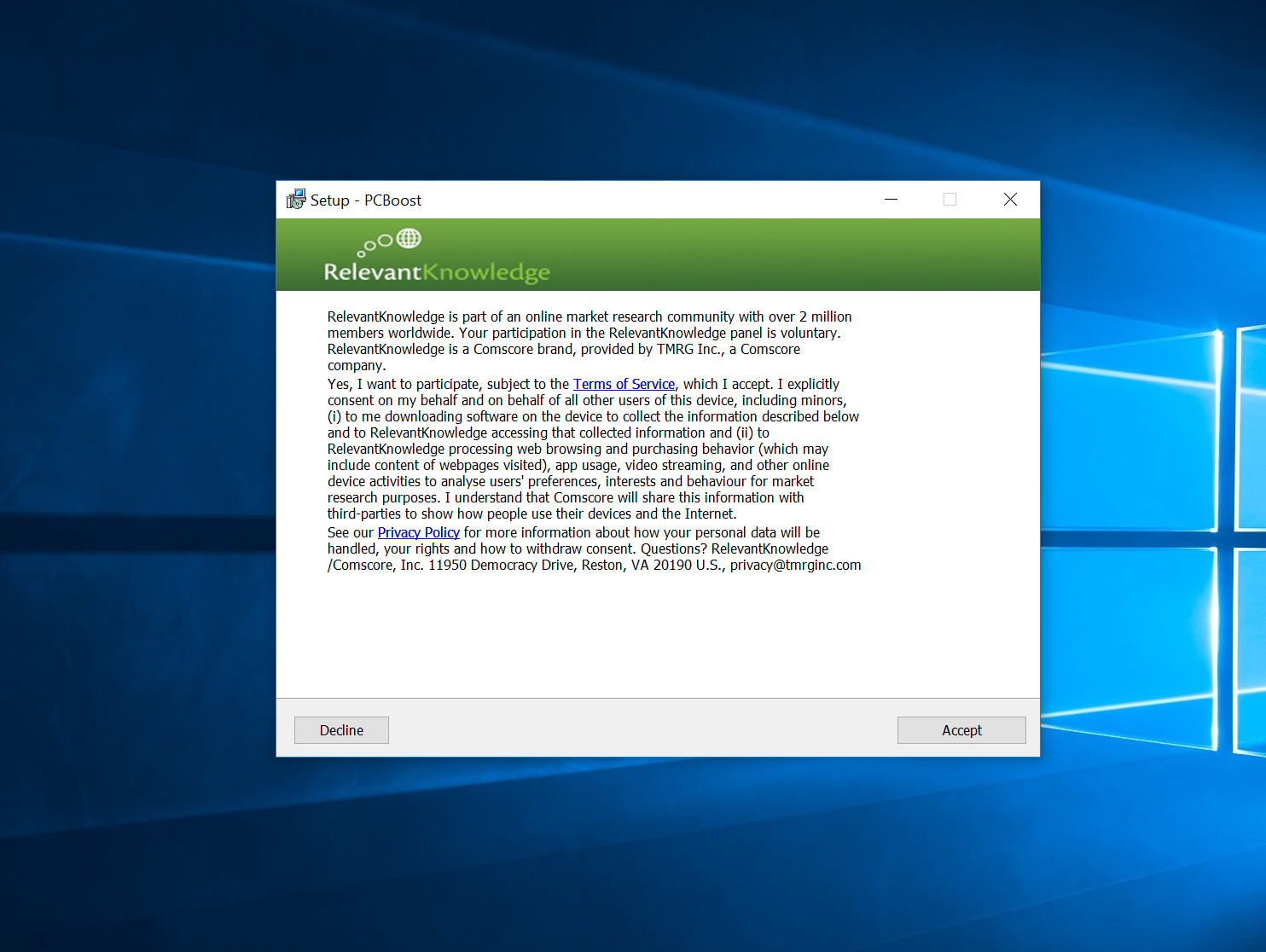Click the privacy@tmrginc.com email text
This screenshot has height=952, width=1266.
click(795, 565)
